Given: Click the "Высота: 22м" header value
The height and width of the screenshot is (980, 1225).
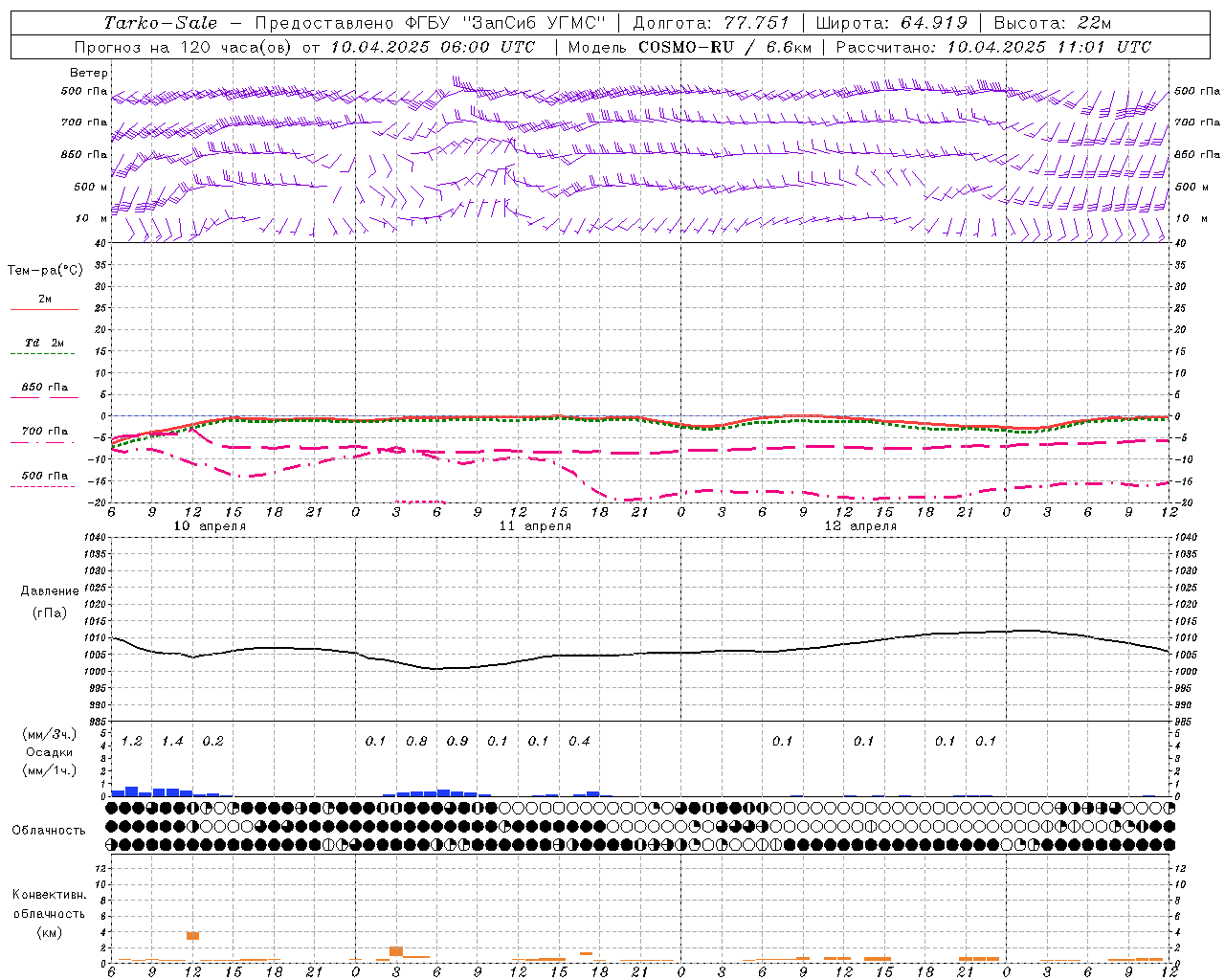Looking at the screenshot, I should tap(1053, 23).
